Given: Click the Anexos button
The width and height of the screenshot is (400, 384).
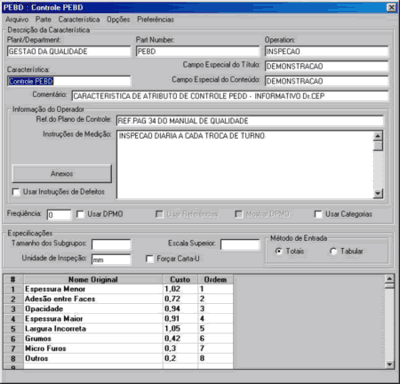Looking at the screenshot, I should tap(62, 174).
